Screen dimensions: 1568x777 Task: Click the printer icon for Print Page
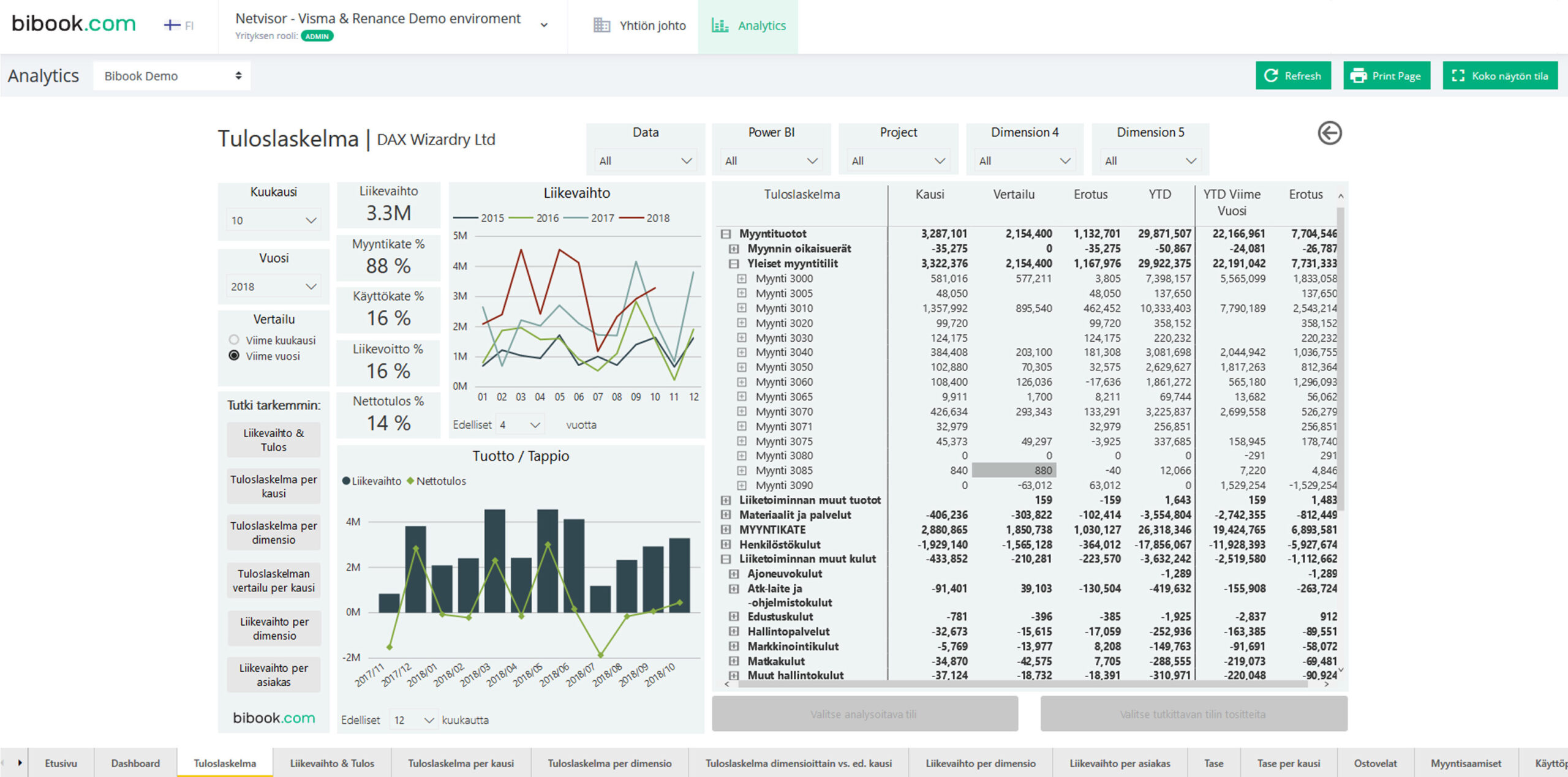[x=1359, y=76]
